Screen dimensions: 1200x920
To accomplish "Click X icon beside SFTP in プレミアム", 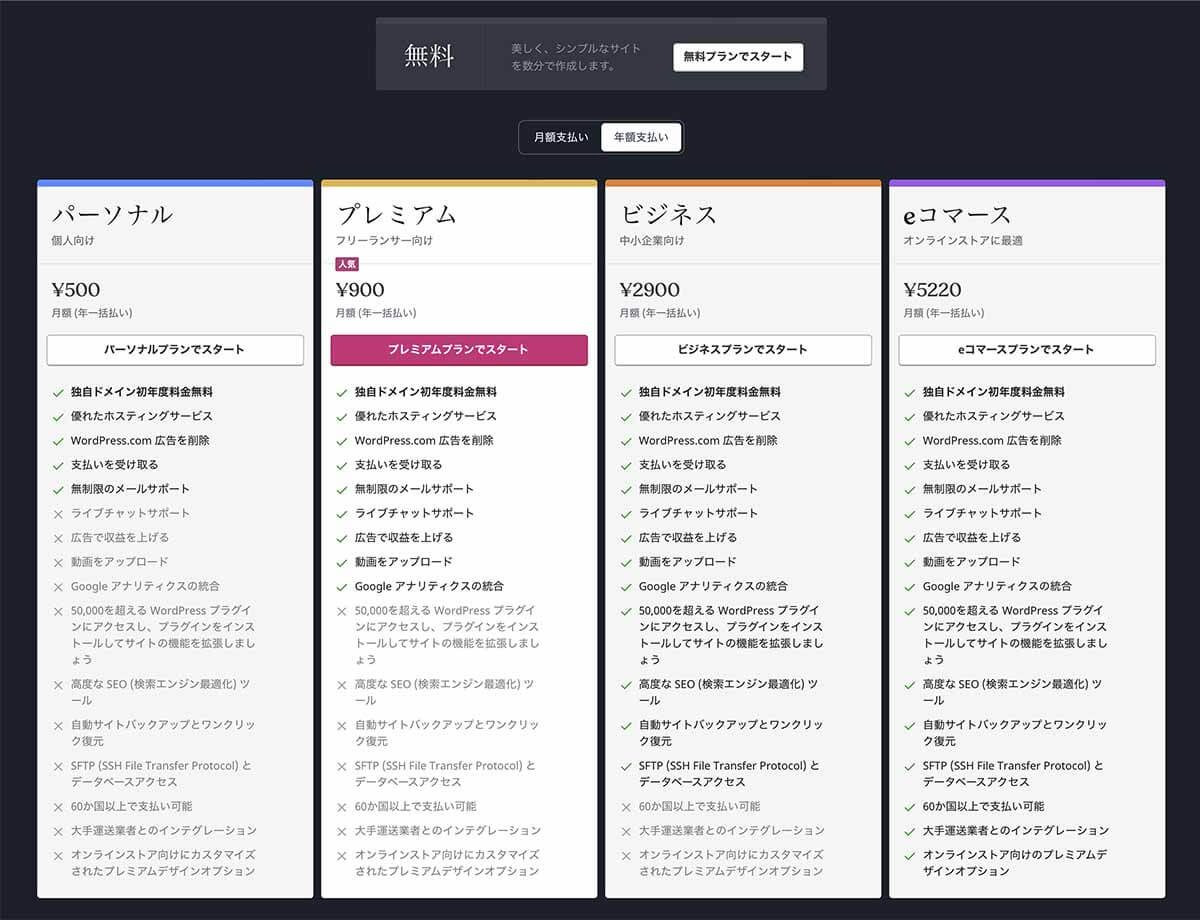I will point(342,767).
